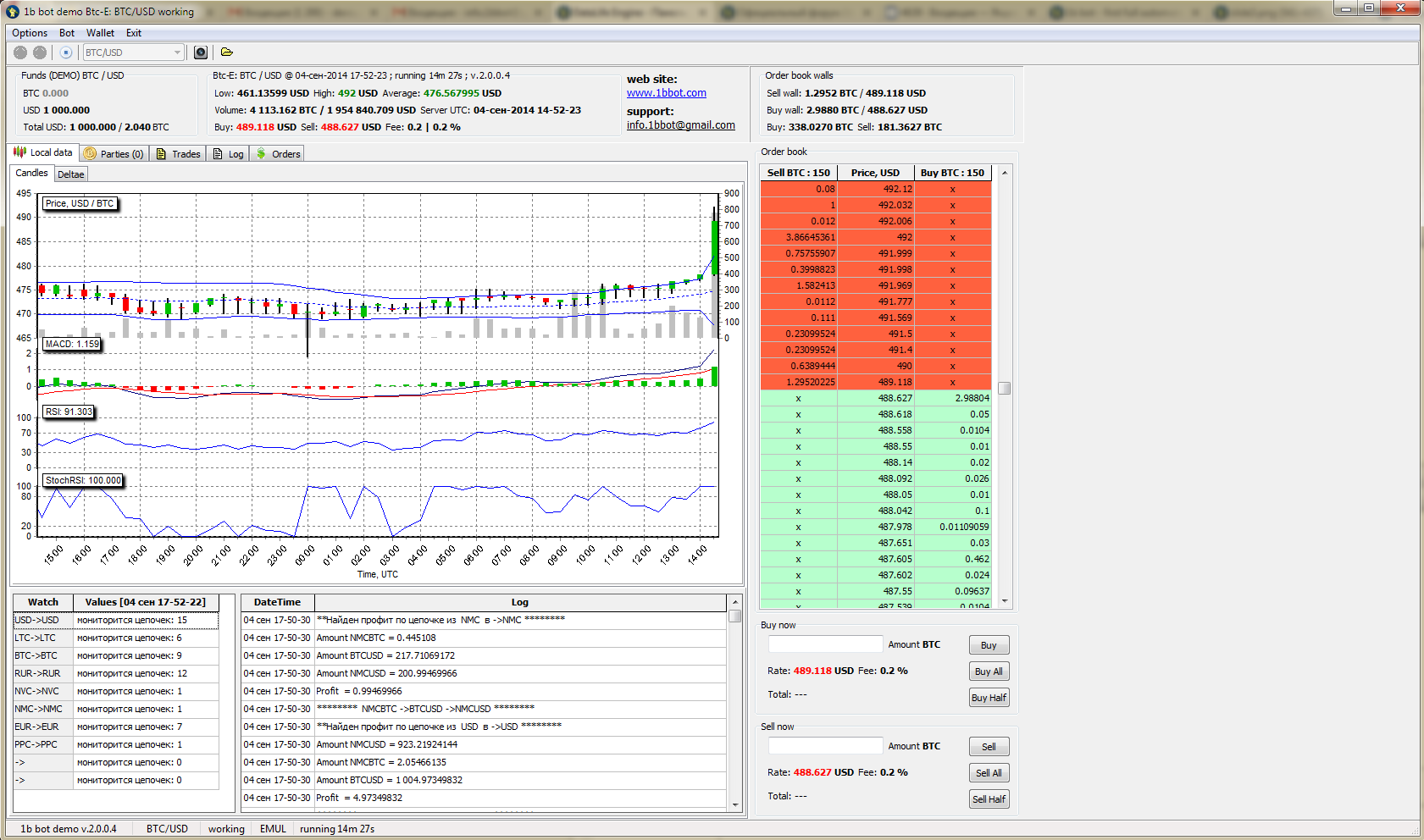Click the Sell button
This screenshot has height=840, width=1424.
[989, 747]
